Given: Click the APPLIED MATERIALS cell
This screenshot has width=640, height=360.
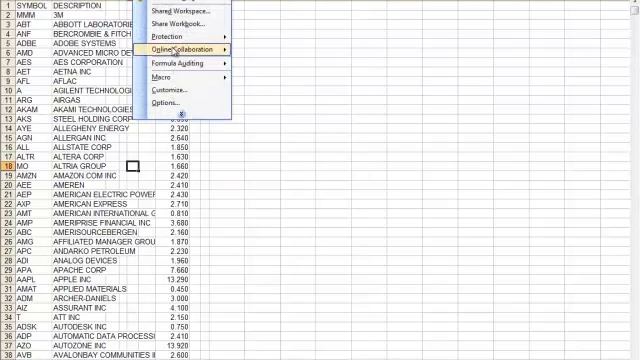Looking at the screenshot, I should 90,289.
